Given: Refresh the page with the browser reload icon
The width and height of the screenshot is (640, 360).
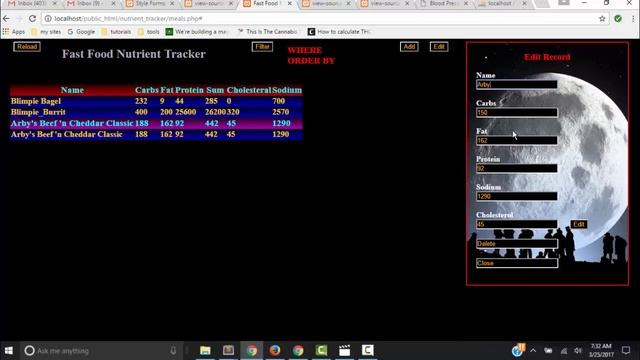Looking at the screenshot, I should click(32, 19).
